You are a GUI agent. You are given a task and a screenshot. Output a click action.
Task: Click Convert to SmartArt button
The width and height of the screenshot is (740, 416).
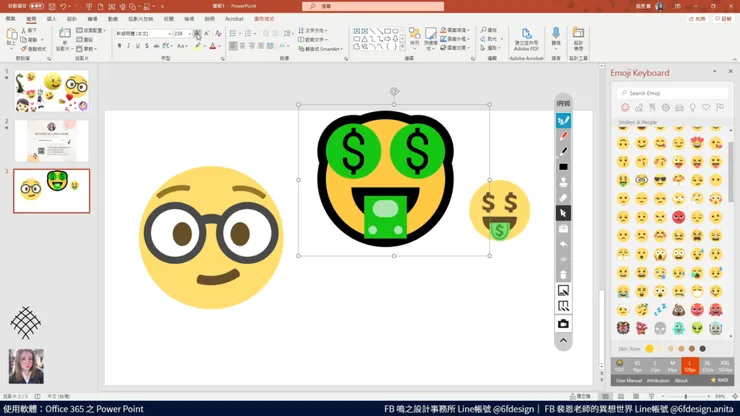(320, 49)
